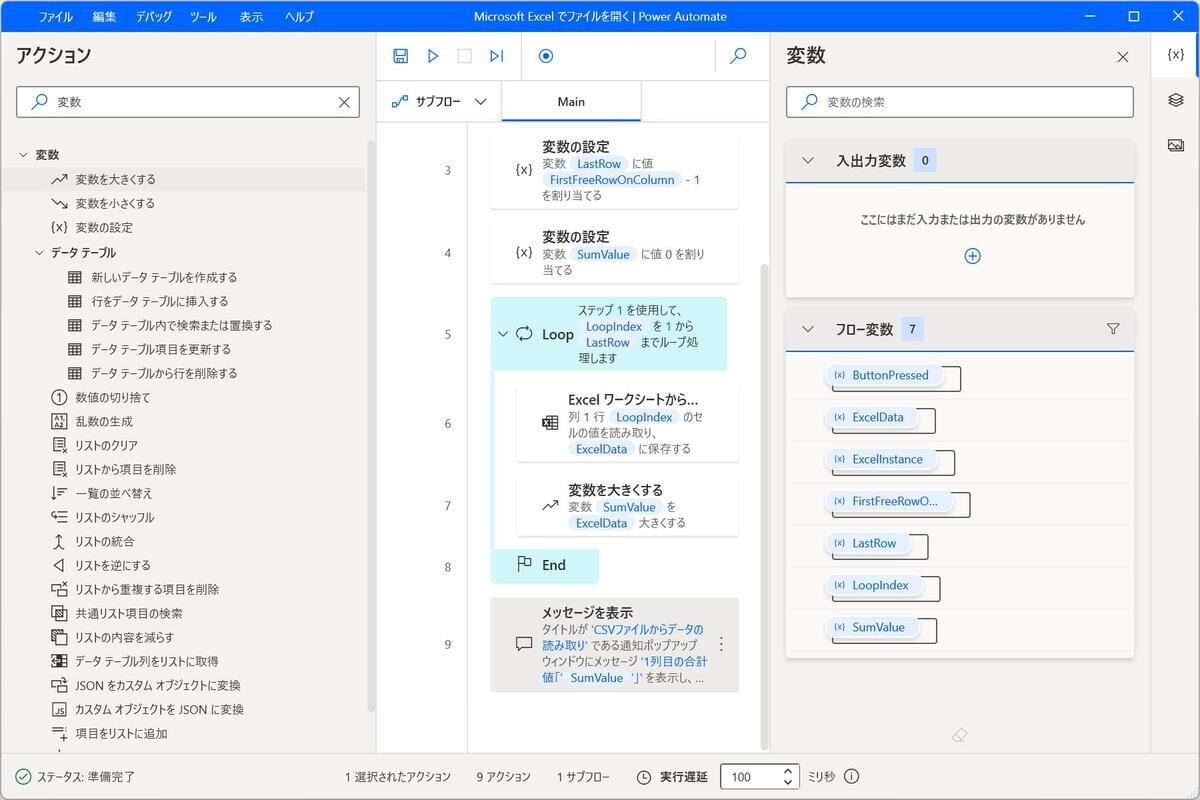
Task: Select SumValue flow variable in panel
Action: [x=870, y=627]
